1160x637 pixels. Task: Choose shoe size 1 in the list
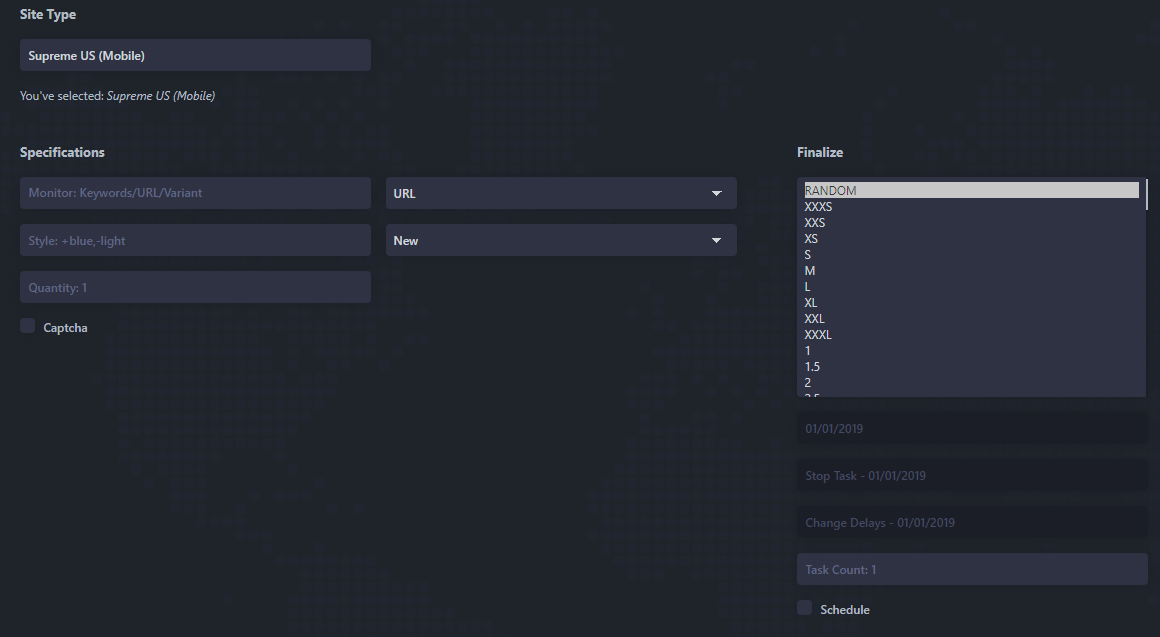click(971, 351)
